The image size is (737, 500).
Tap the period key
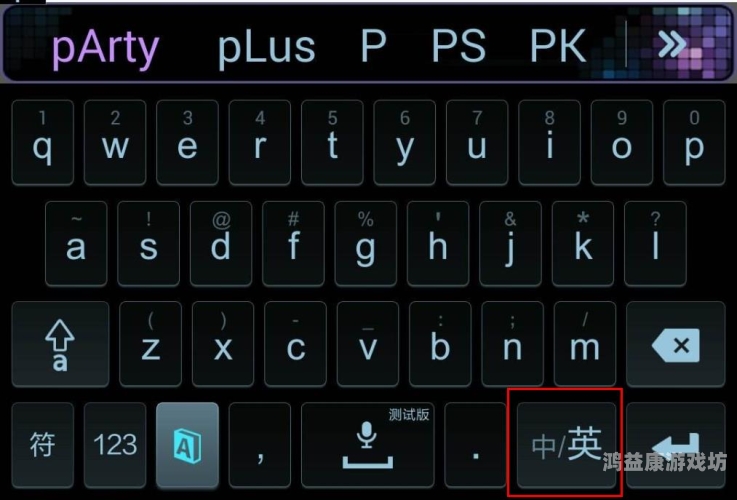point(476,445)
